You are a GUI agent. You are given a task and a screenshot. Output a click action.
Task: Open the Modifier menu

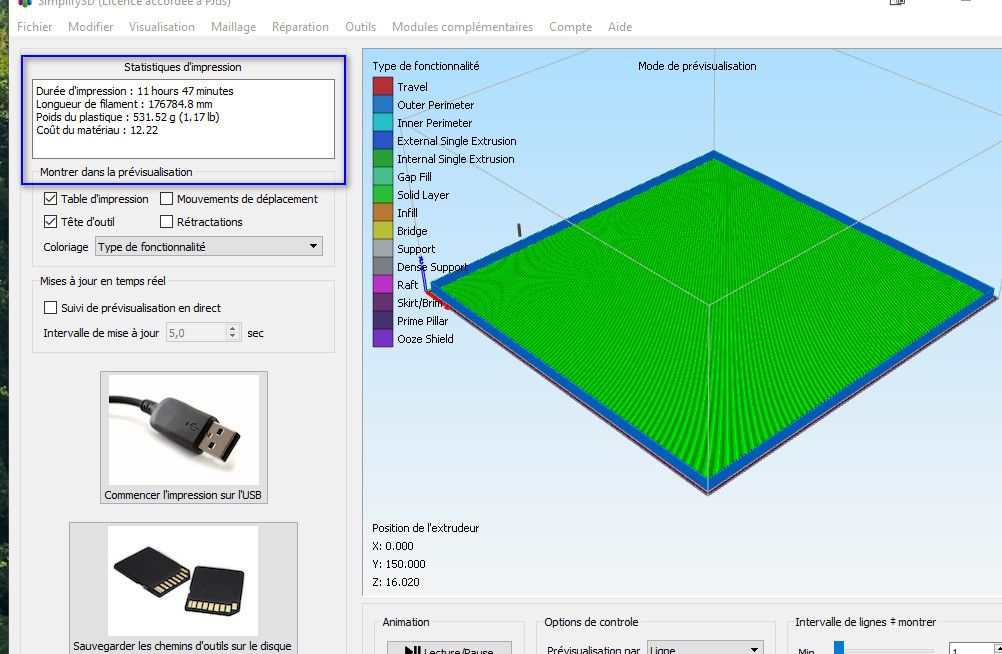(91, 27)
